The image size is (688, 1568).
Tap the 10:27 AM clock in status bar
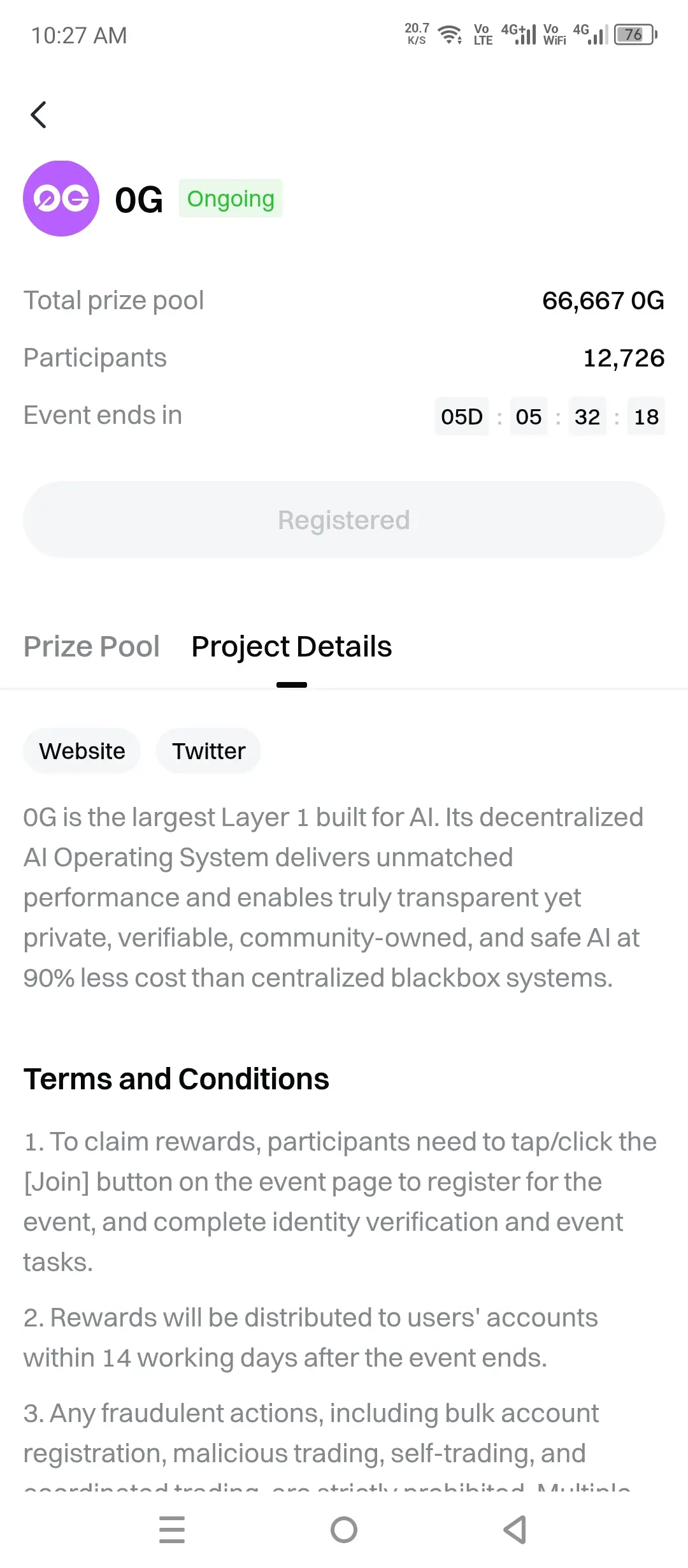tap(79, 35)
